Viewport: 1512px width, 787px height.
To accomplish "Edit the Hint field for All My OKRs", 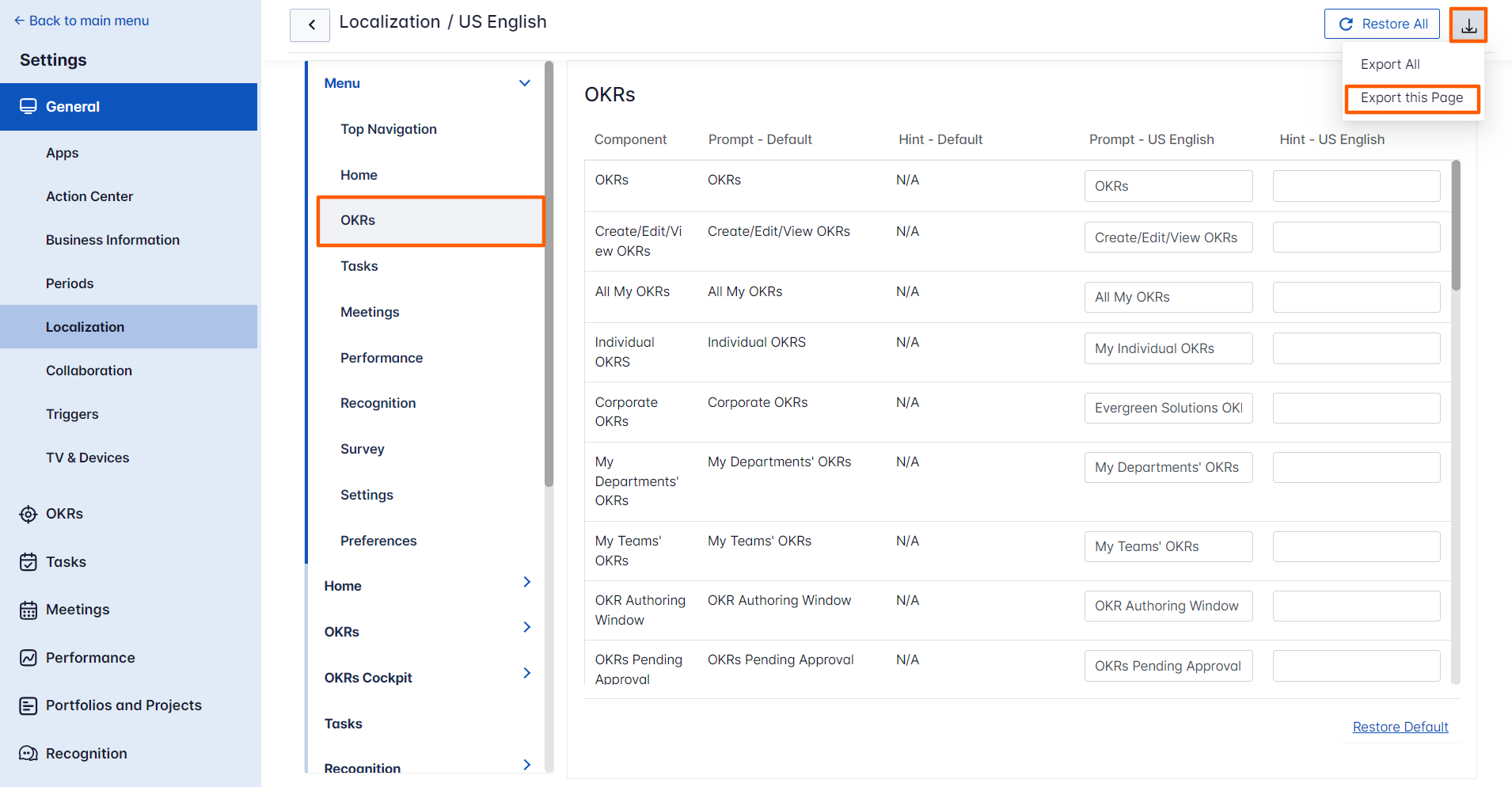I will [x=1356, y=297].
